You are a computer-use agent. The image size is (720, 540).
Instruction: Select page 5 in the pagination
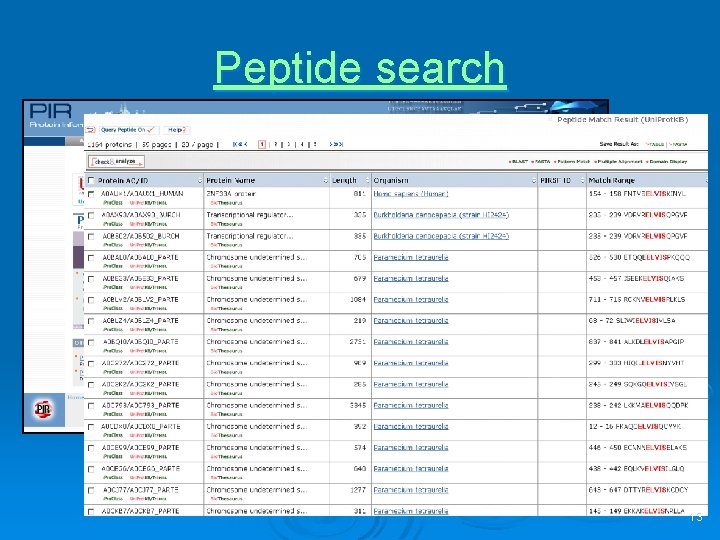[315, 144]
